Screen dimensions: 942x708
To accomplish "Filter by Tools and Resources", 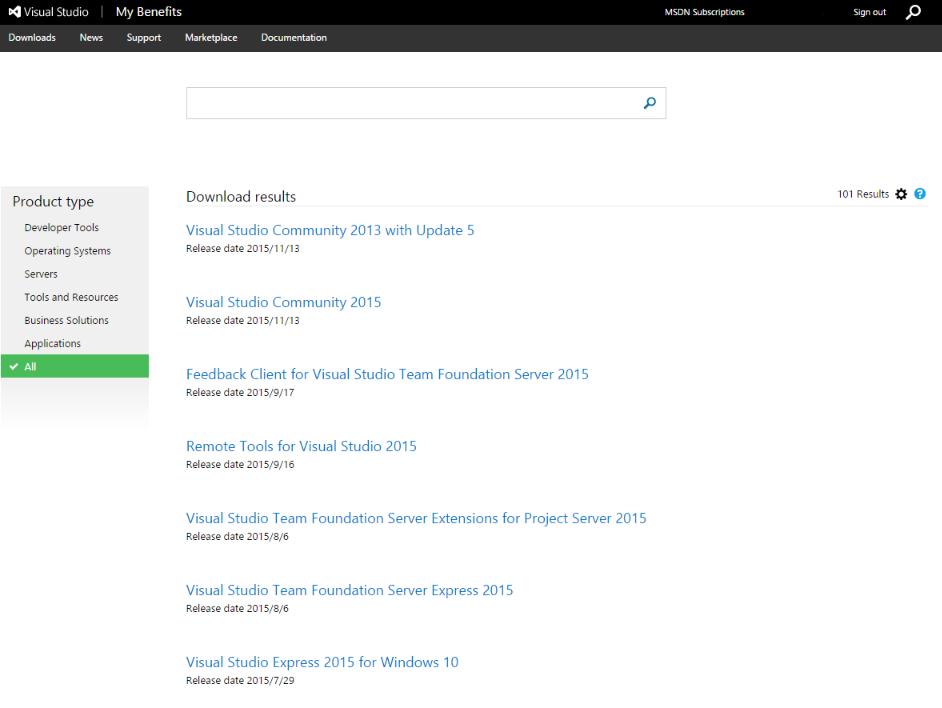I will [71, 298].
